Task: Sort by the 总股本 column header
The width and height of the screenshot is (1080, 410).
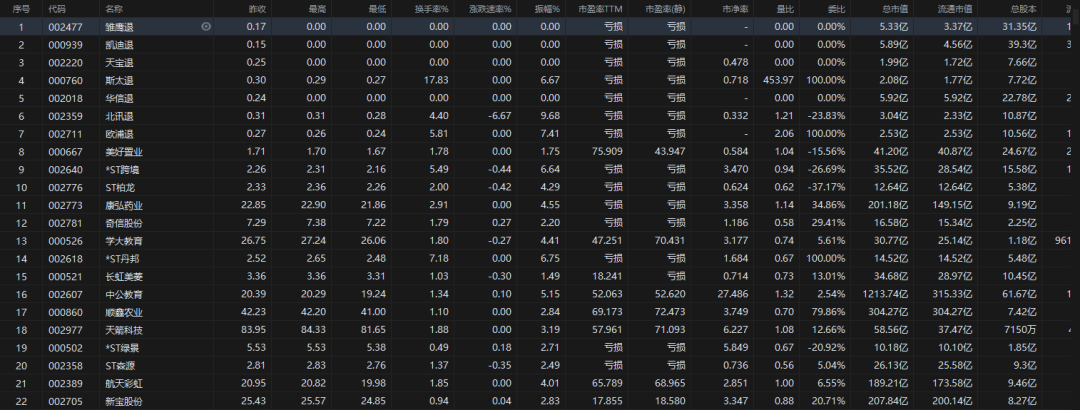Action: point(1024,9)
